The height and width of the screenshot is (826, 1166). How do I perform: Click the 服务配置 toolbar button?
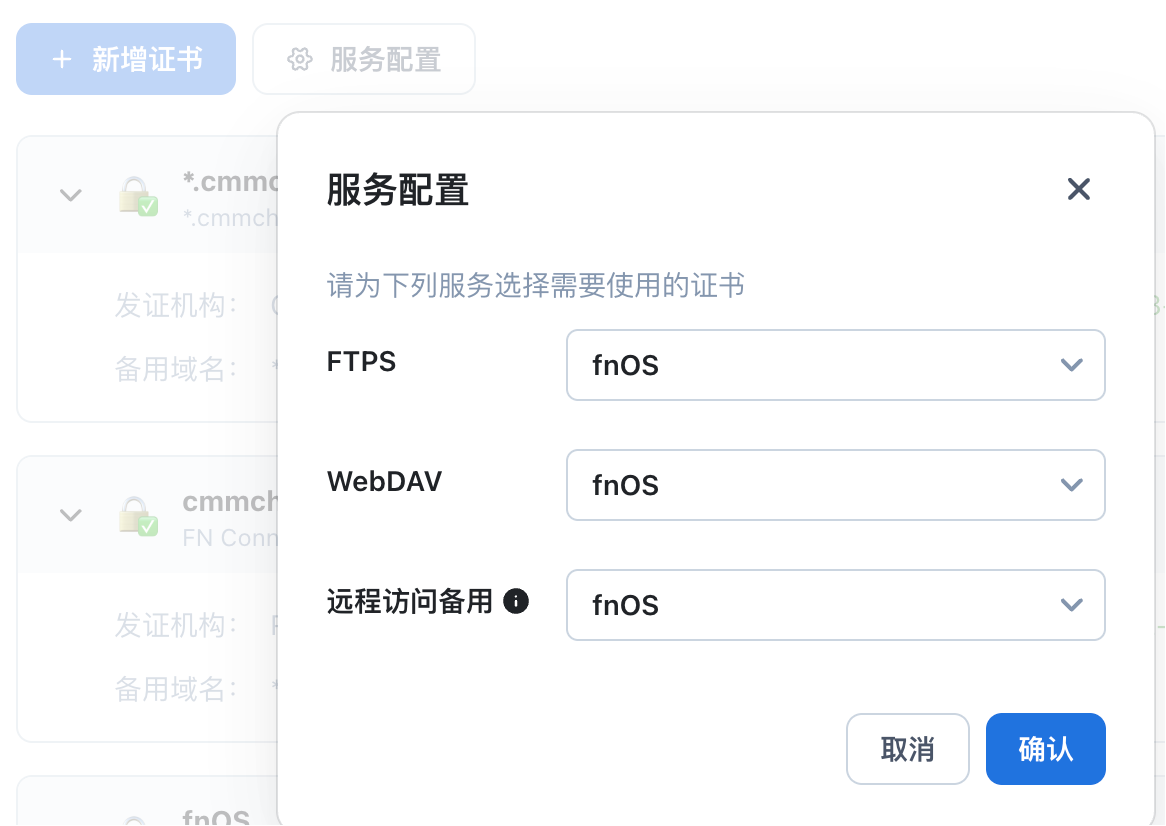point(364,60)
